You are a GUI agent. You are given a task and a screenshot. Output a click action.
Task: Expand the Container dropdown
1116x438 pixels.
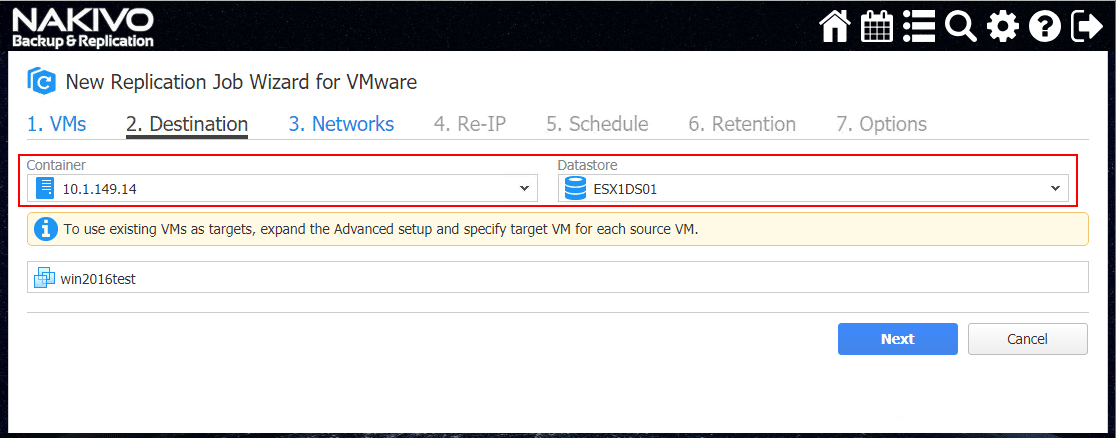click(x=525, y=188)
